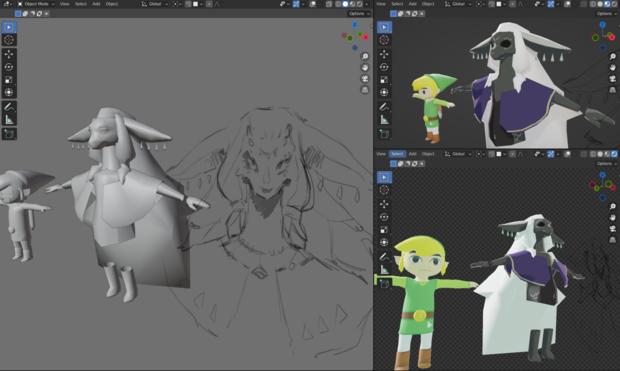This screenshot has height=371, width=620.
Task: Open Select menu in left viewport
Action: 81,4
